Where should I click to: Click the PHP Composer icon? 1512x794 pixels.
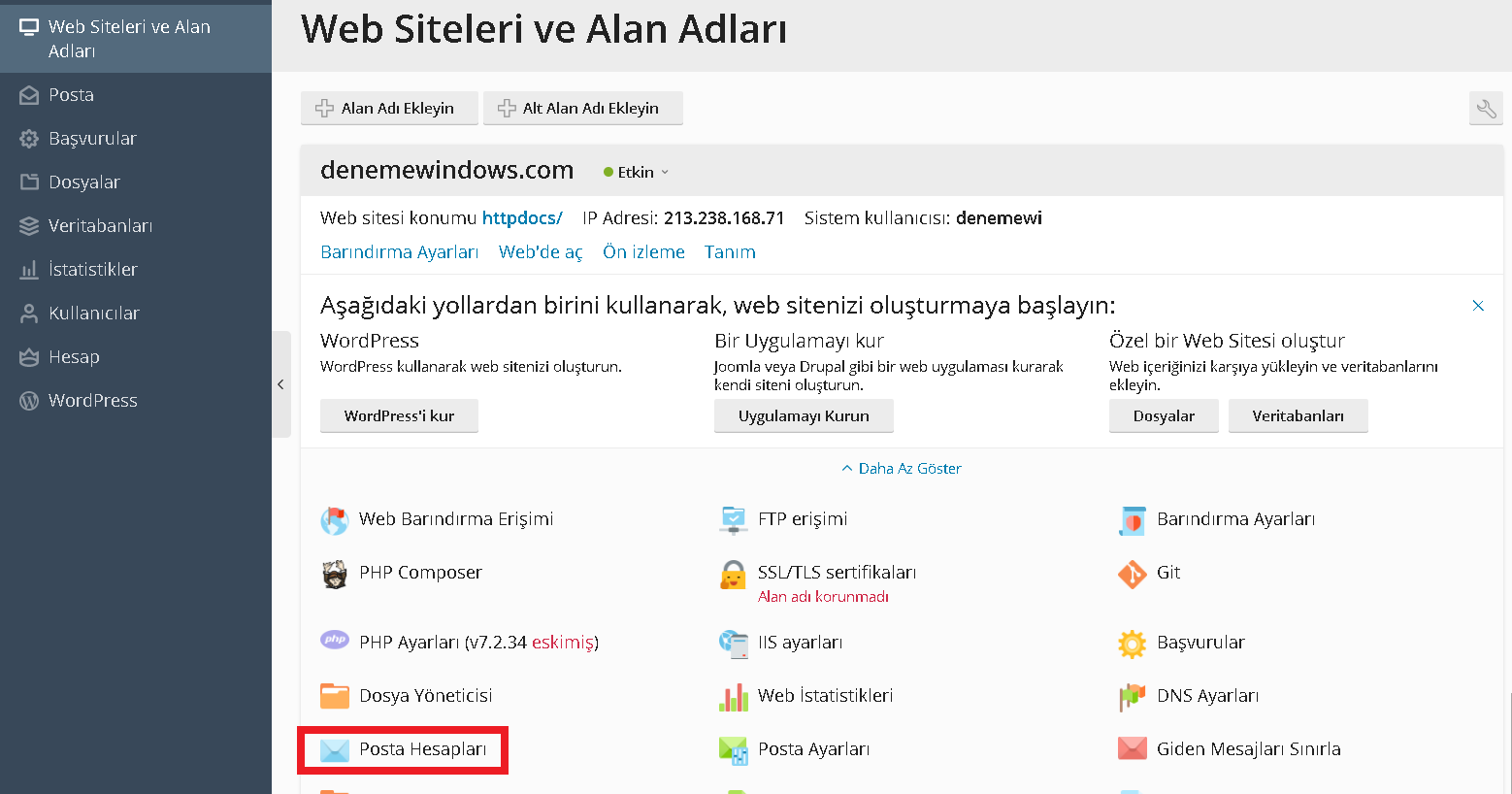point(335,574)
